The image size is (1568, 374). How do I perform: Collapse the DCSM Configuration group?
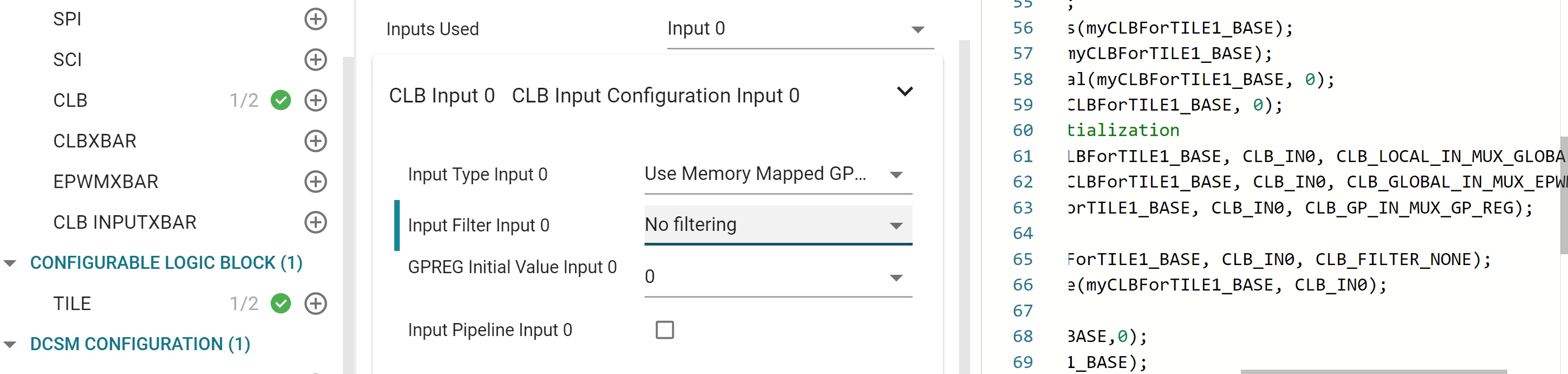(x=10, y=344)
